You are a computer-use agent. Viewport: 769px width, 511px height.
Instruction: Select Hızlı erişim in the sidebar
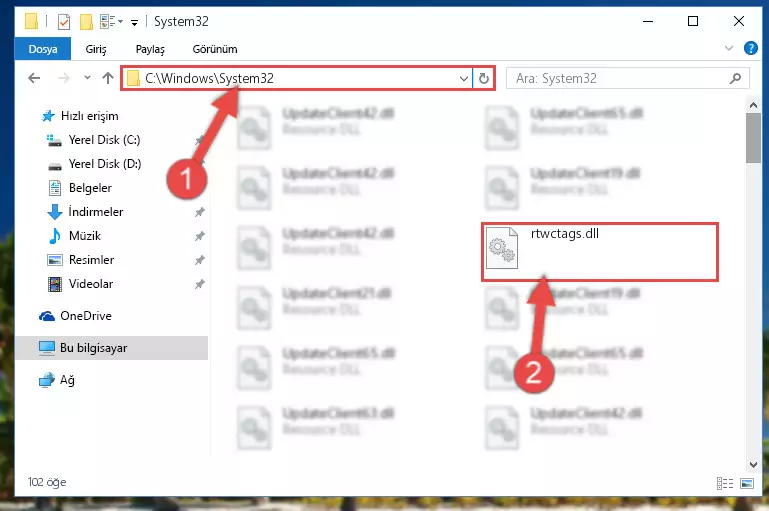point(89,116)
